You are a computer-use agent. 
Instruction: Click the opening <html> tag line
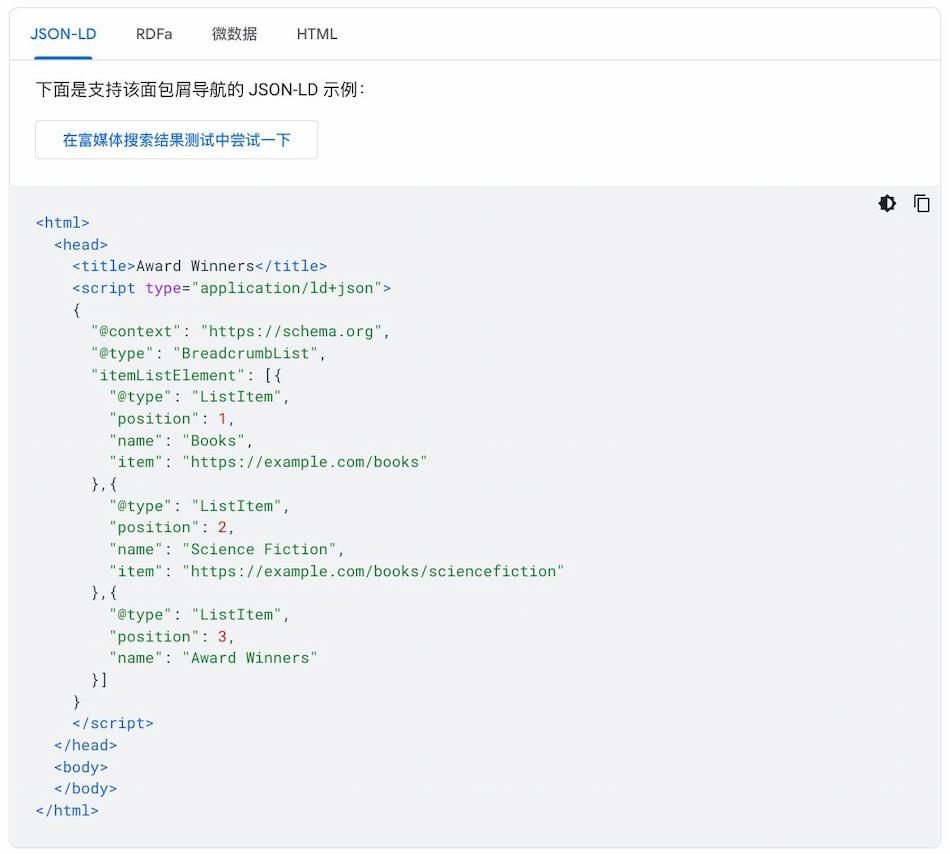click(x=63, y=222)
